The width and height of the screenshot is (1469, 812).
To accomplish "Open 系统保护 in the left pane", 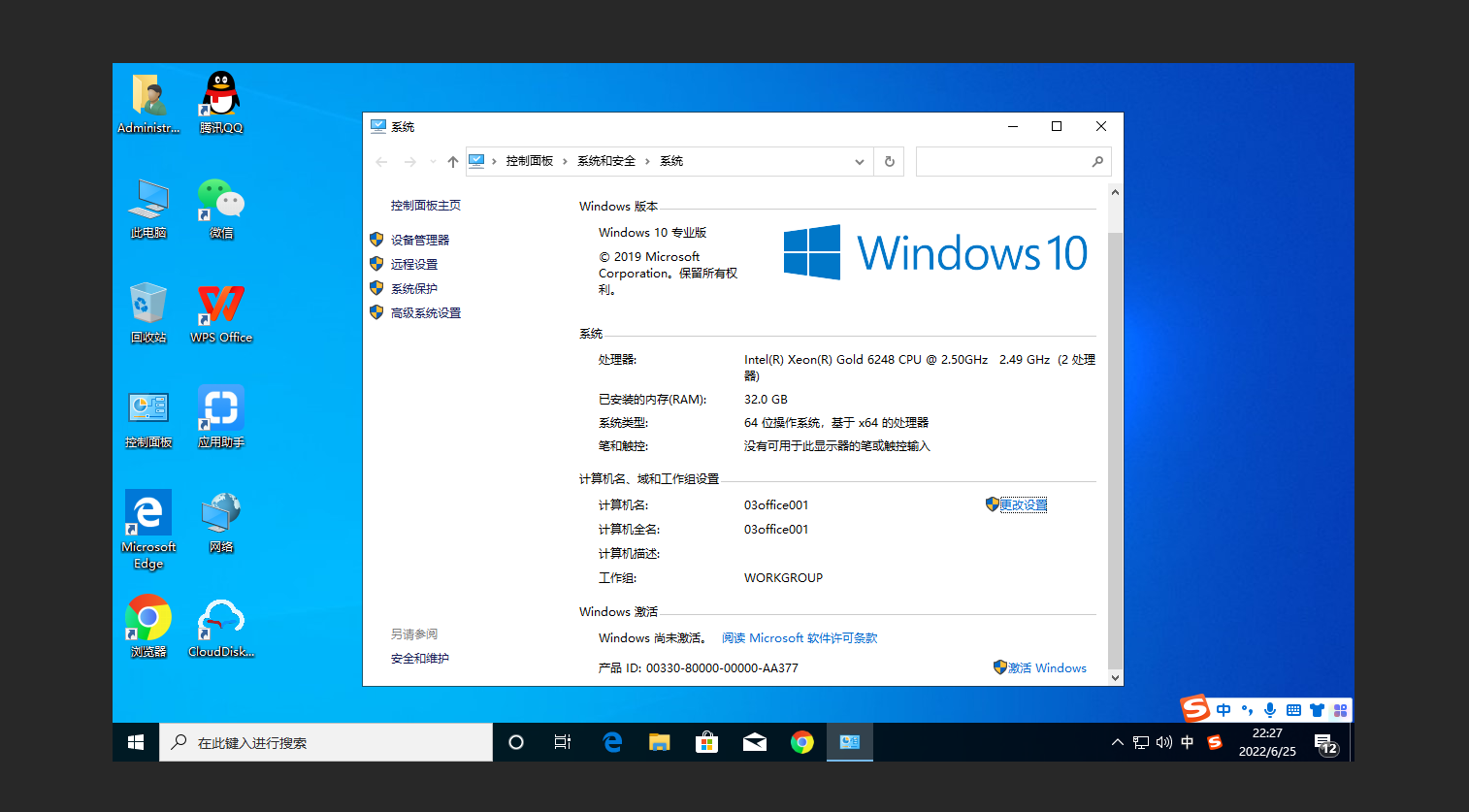I will point(414,288).
